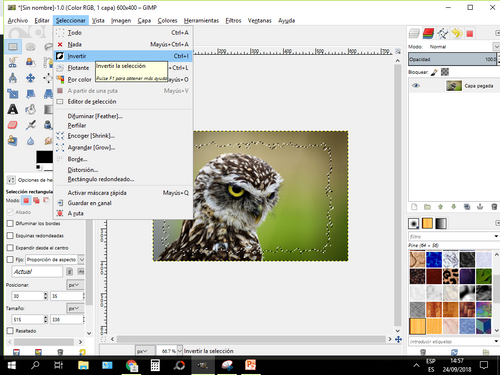
Task: Open the patterns filtro dropdown arrow
Action: click(496, 236)
